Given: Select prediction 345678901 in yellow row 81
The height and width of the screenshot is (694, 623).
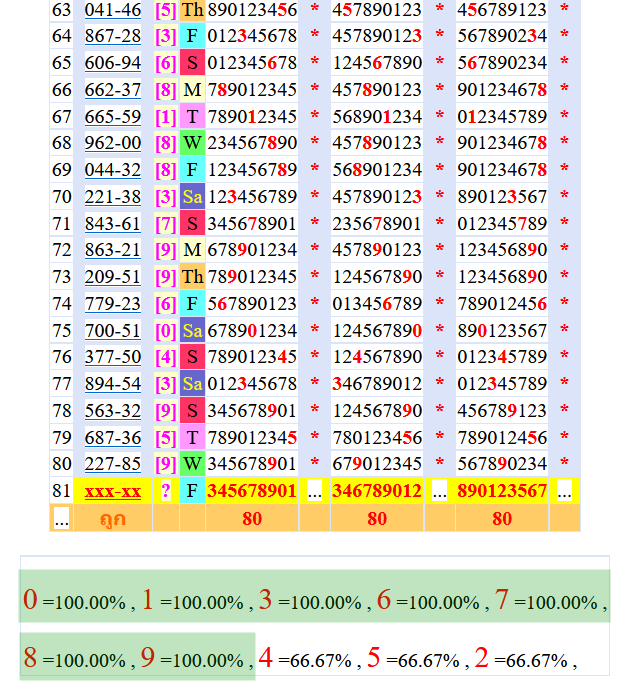Looking at the screenshot, I should click(x=252, y=491).
